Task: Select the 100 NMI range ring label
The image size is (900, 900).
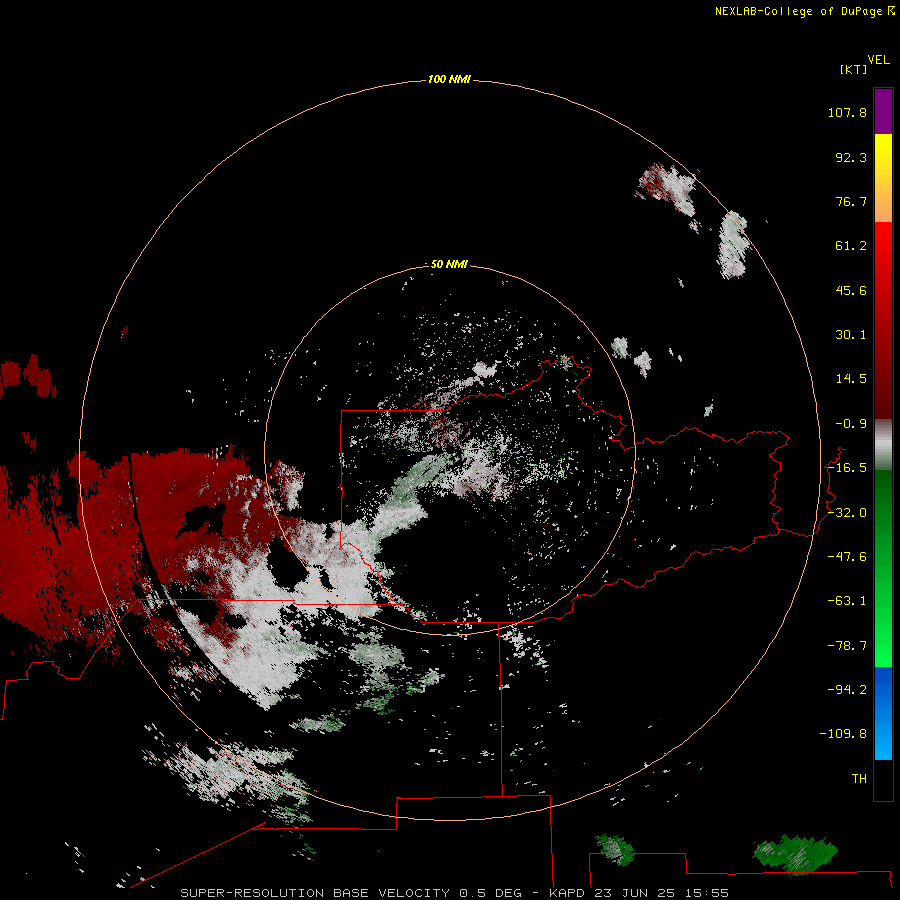Action: click(449, 79)
